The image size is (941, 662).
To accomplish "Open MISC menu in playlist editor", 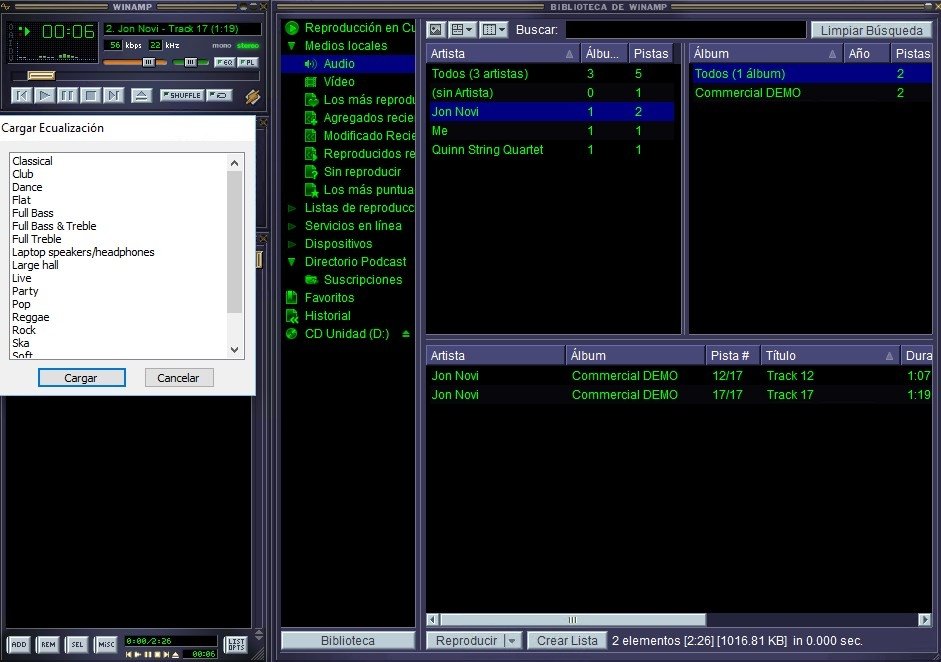I will tap(106, 645).
